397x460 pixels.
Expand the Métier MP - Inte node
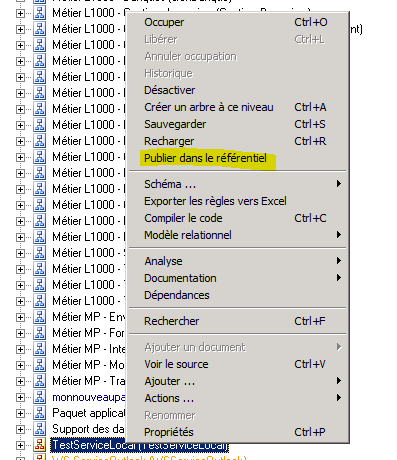pos(20,349)
